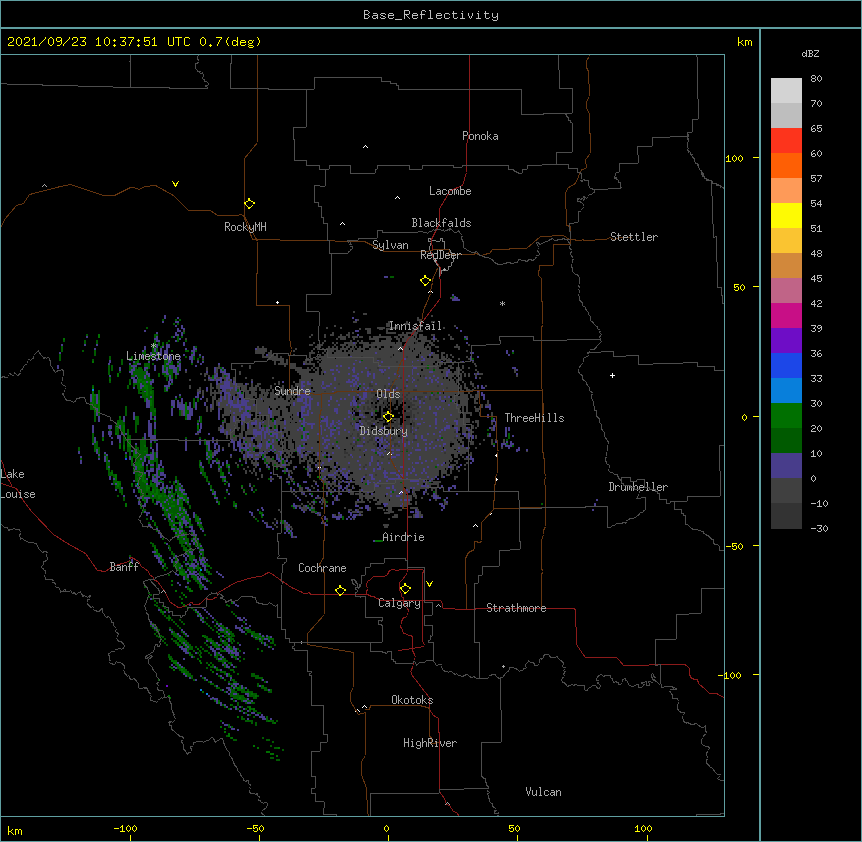The height and width of the screenshot is (842, 862).
Task: Click the Lacombe city label
Action: [x=450, y=191]
